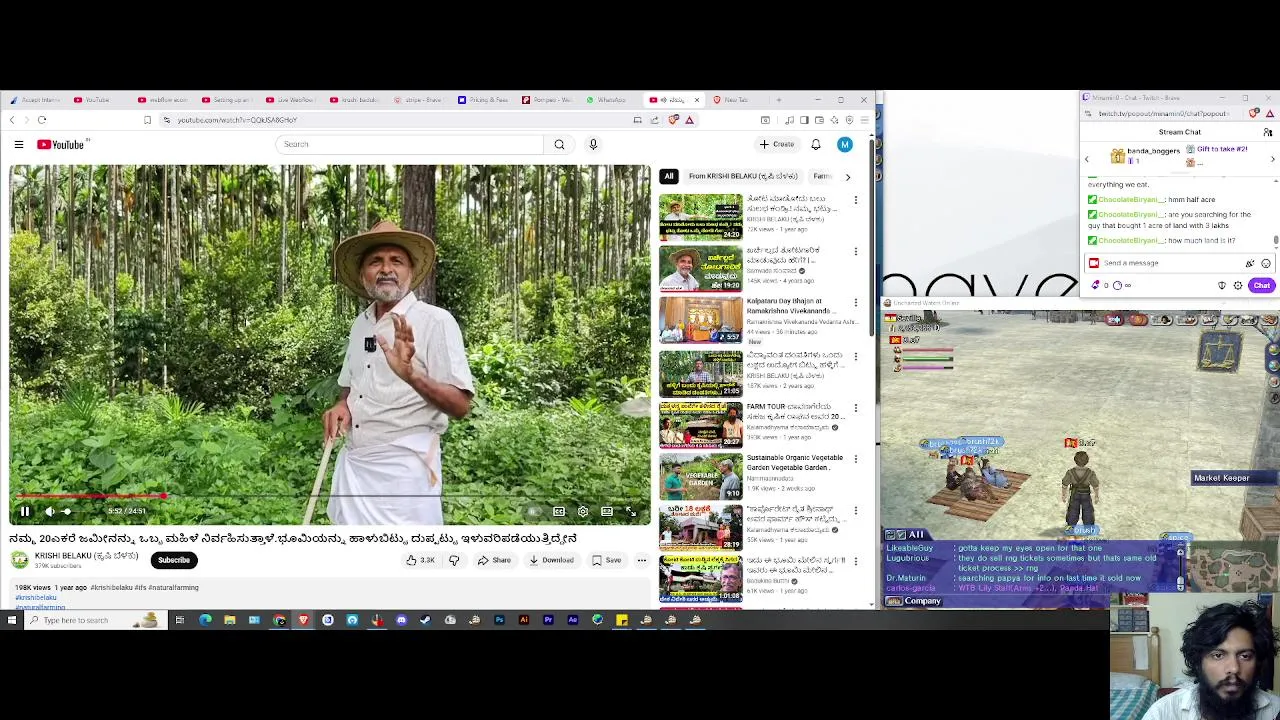Click the Download button under the video
Viewport: 1280px width, 720px height.
[x=551, y=560]
